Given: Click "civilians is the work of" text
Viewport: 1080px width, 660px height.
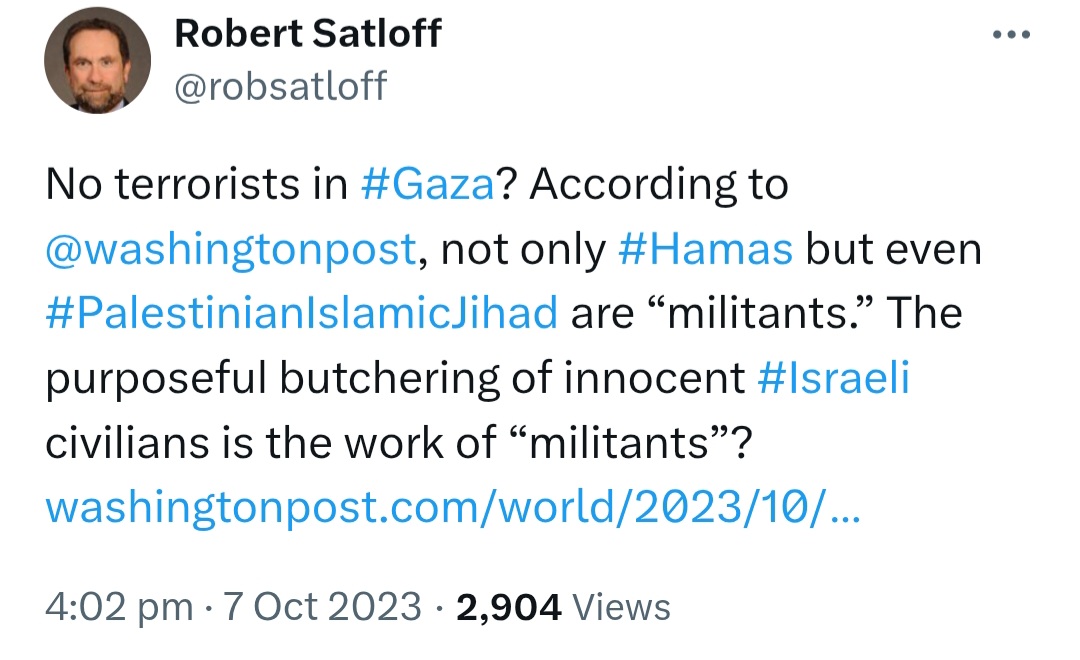Looking at the screenshot, I should pyautogui.click(x=270, y=442).
